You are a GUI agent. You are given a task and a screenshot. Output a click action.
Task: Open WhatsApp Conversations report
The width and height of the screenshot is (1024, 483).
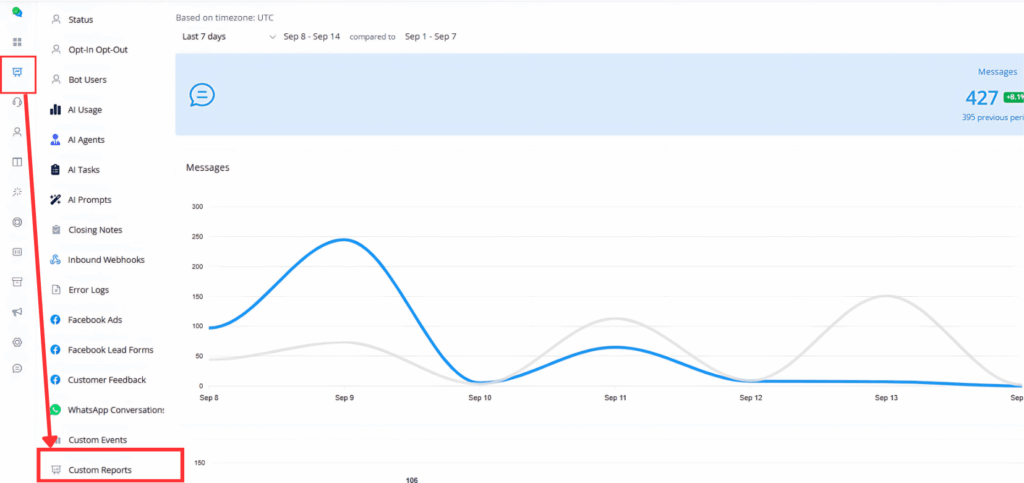115,410
